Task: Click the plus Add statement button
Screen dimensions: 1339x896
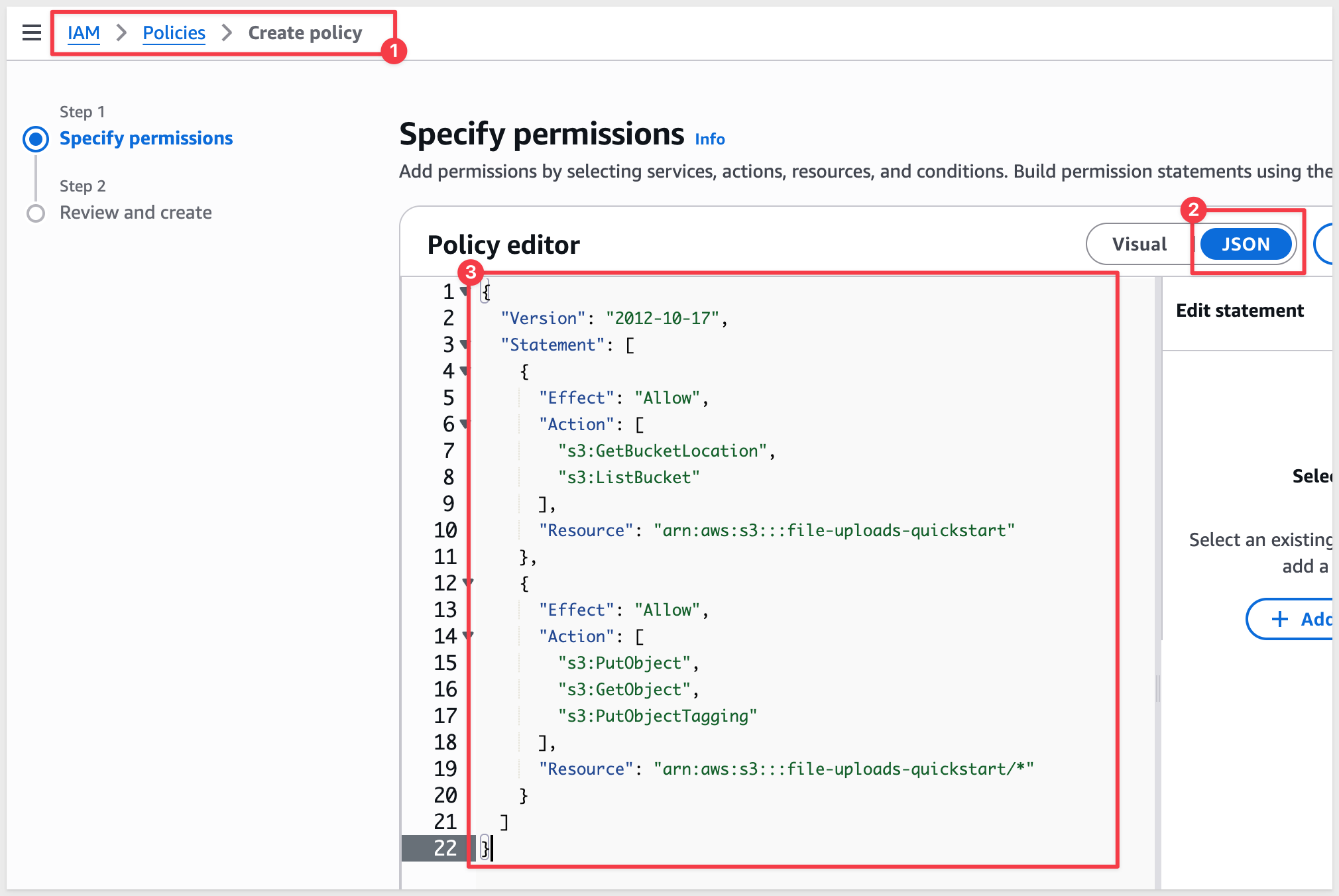Action: [x=1293, y=619]
